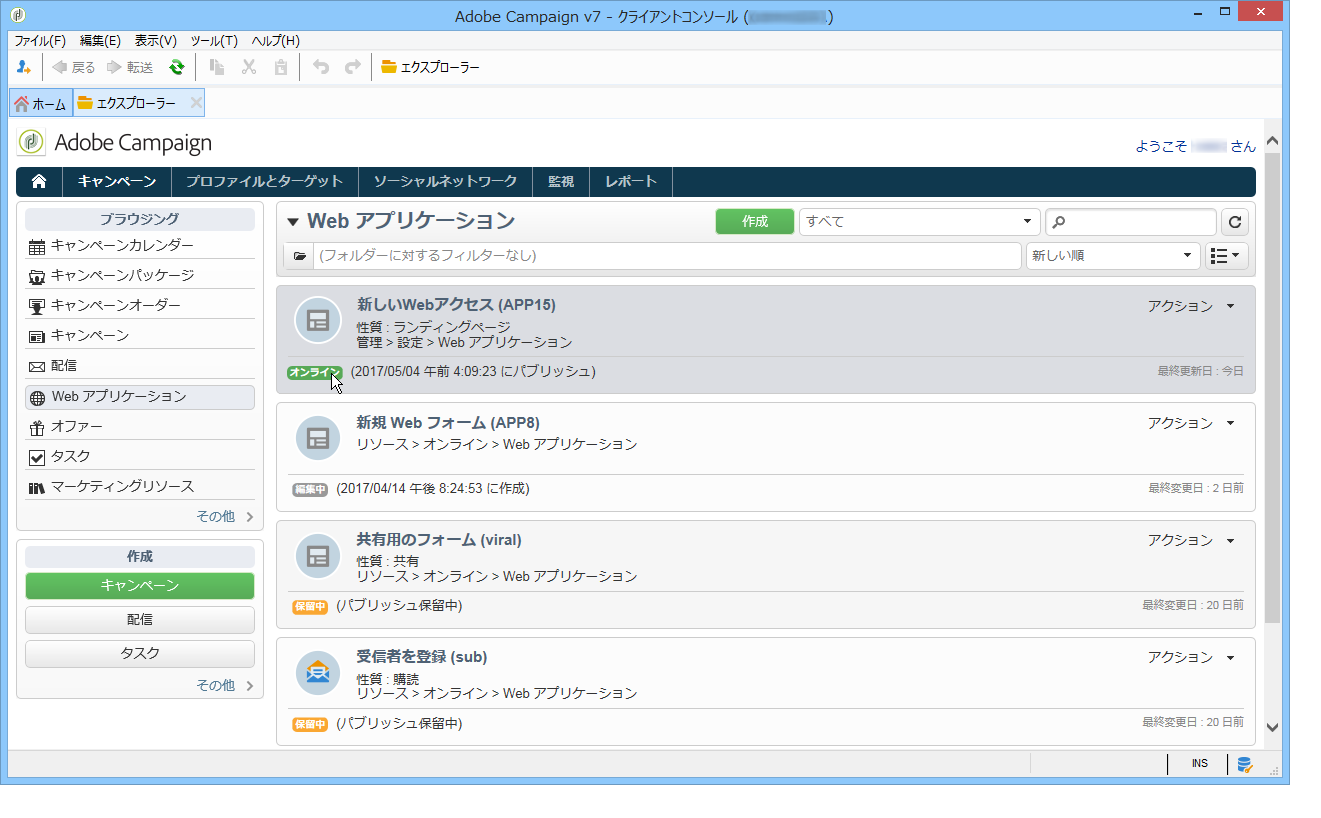Open the ファイル(F) menu

coord(40,41)
